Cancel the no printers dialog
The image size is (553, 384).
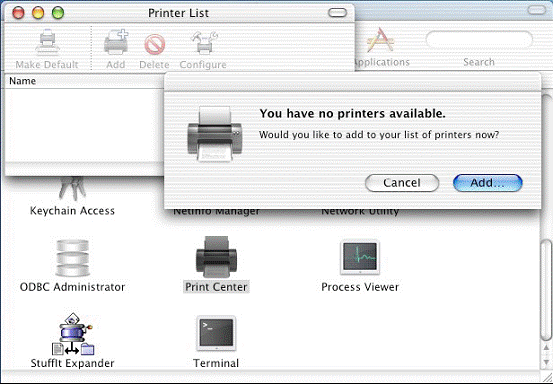[402, 183]
